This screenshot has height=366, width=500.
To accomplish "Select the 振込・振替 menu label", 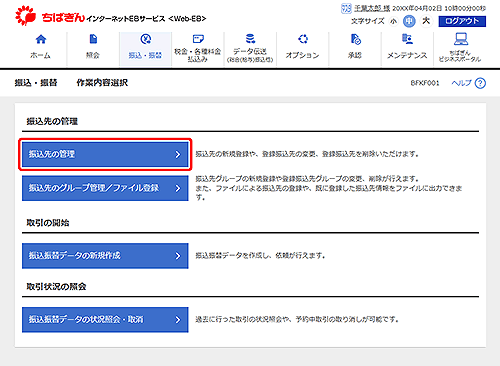I will [145, 55].
